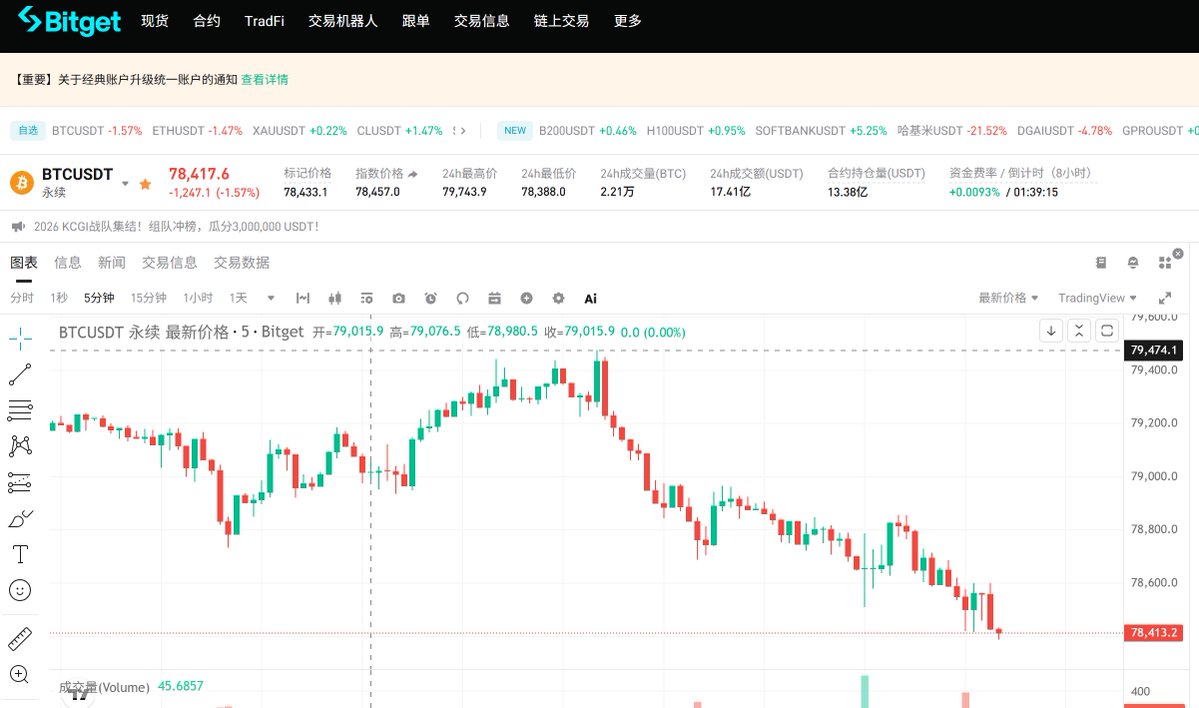Take a chart snapshot with camera icon

tap(398, 298)
